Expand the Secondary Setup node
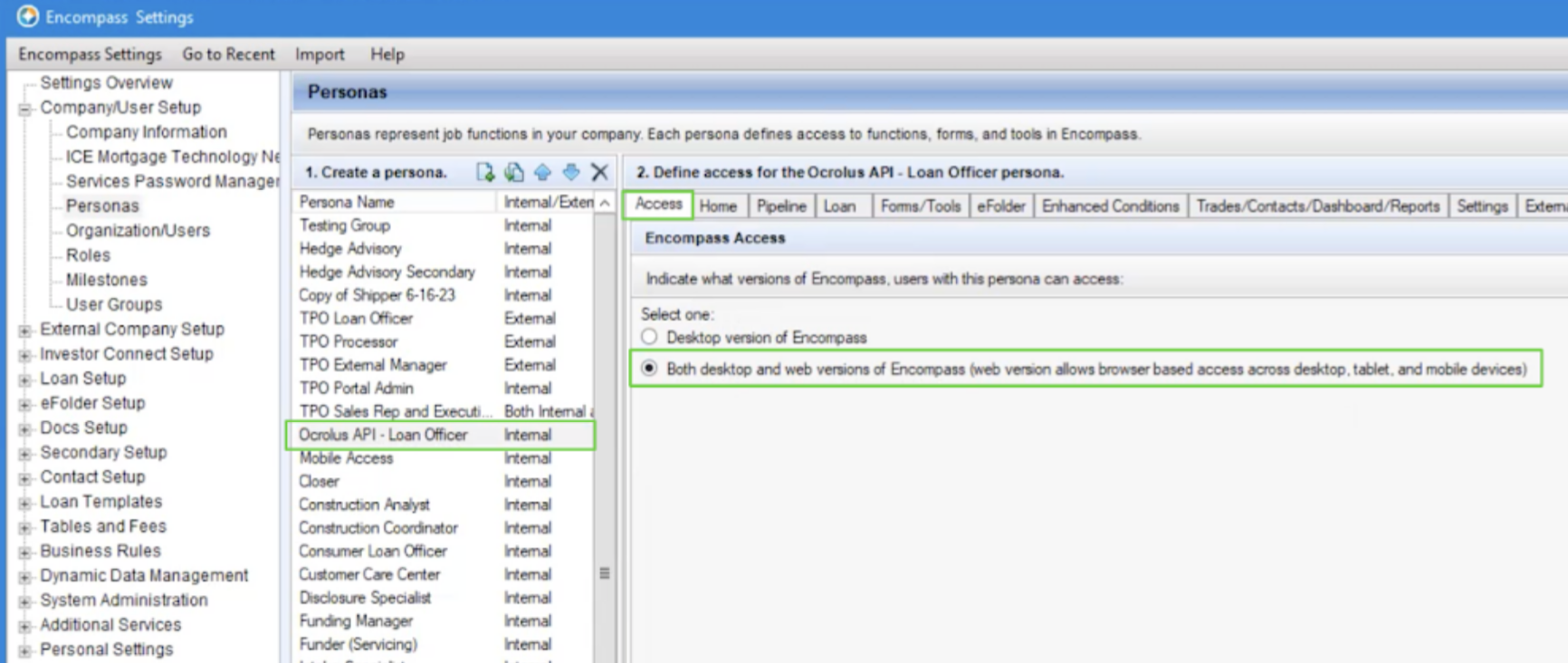1568x663 pixels. point(25,454)
